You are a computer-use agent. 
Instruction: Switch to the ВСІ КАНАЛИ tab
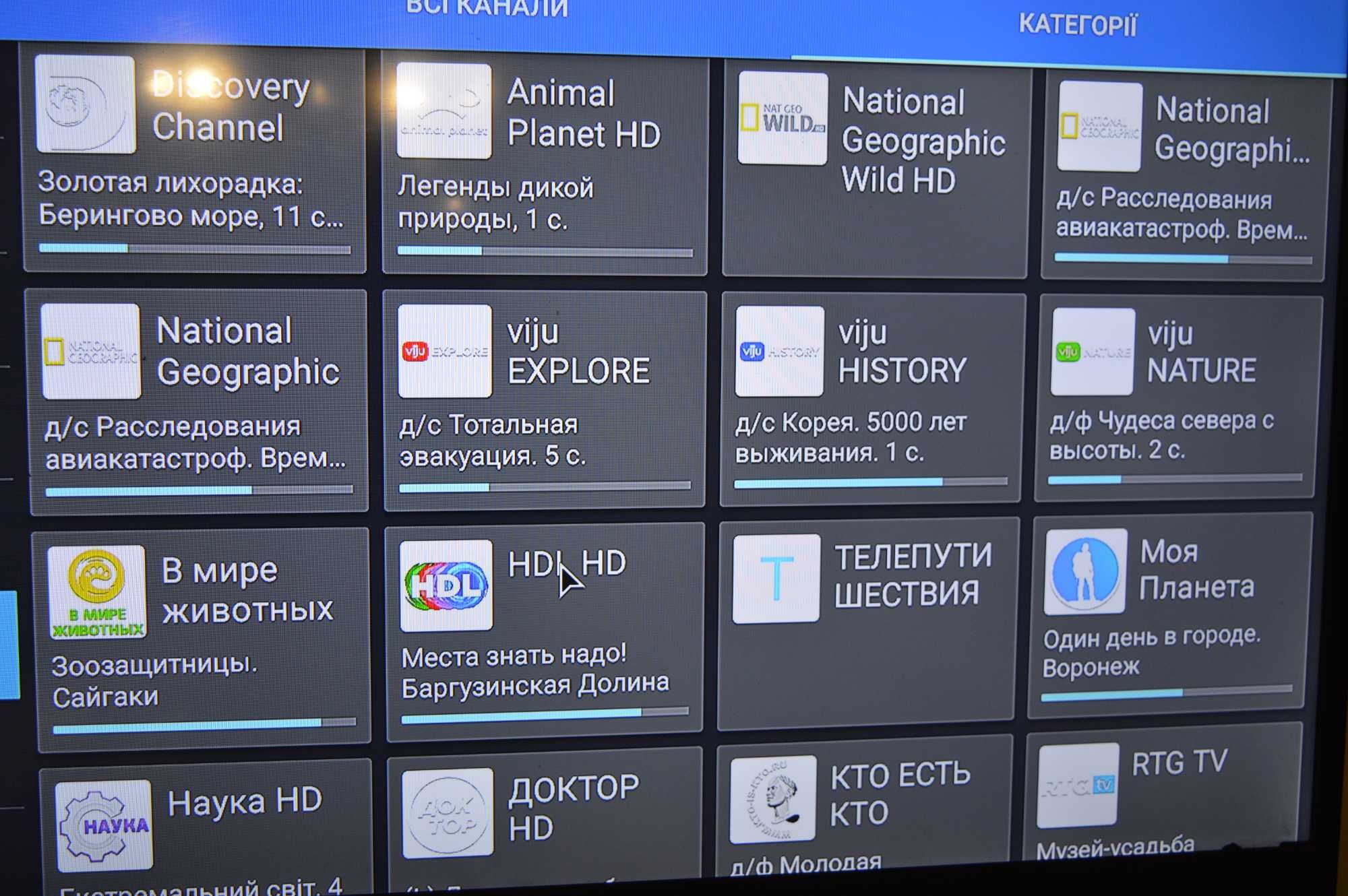(487, 8)
